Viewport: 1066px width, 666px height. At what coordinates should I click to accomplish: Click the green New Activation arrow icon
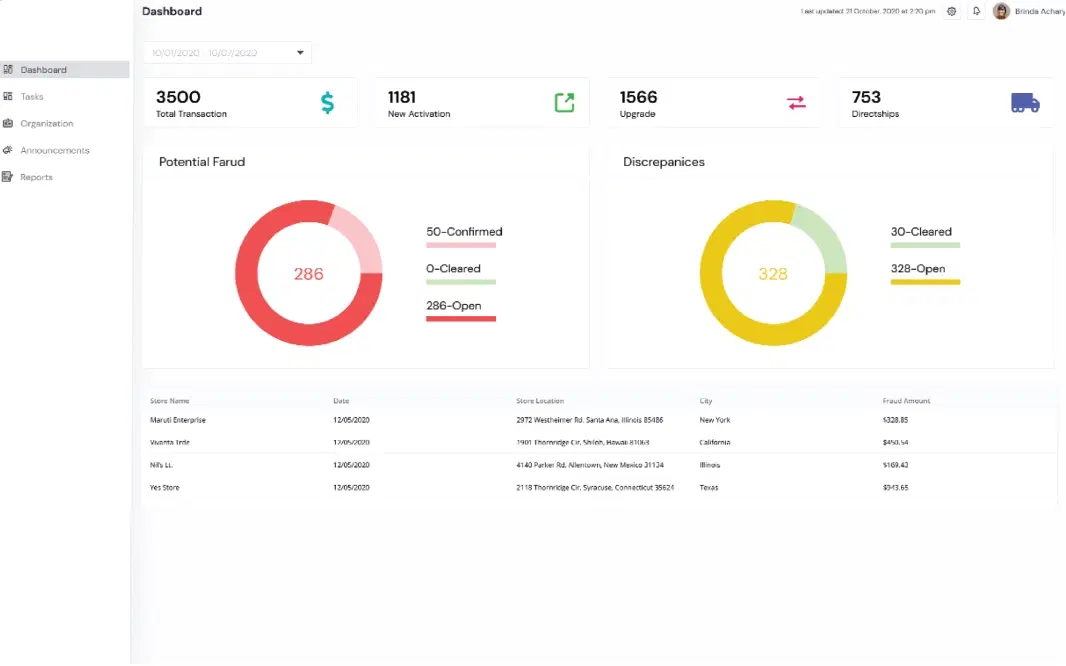pyautogui.click(x=564, y=103)
